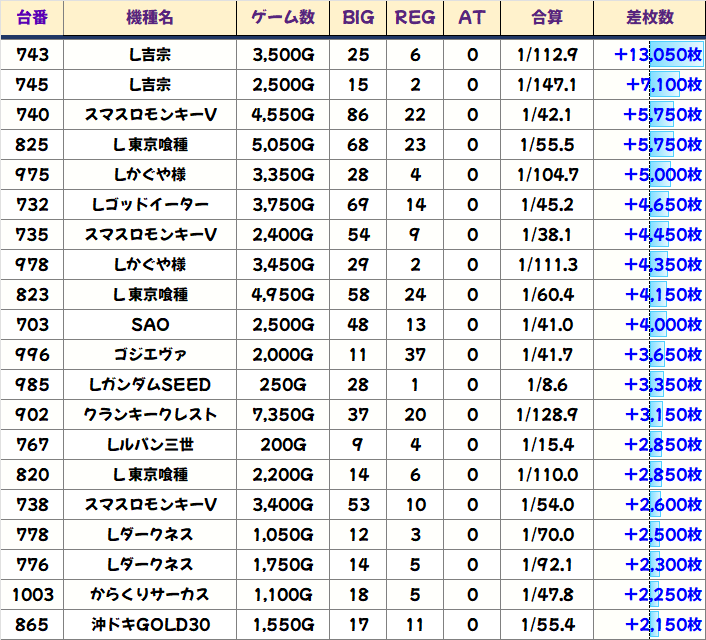
Task: Select the クランキークレスト machine name
Action: [150, 415]
